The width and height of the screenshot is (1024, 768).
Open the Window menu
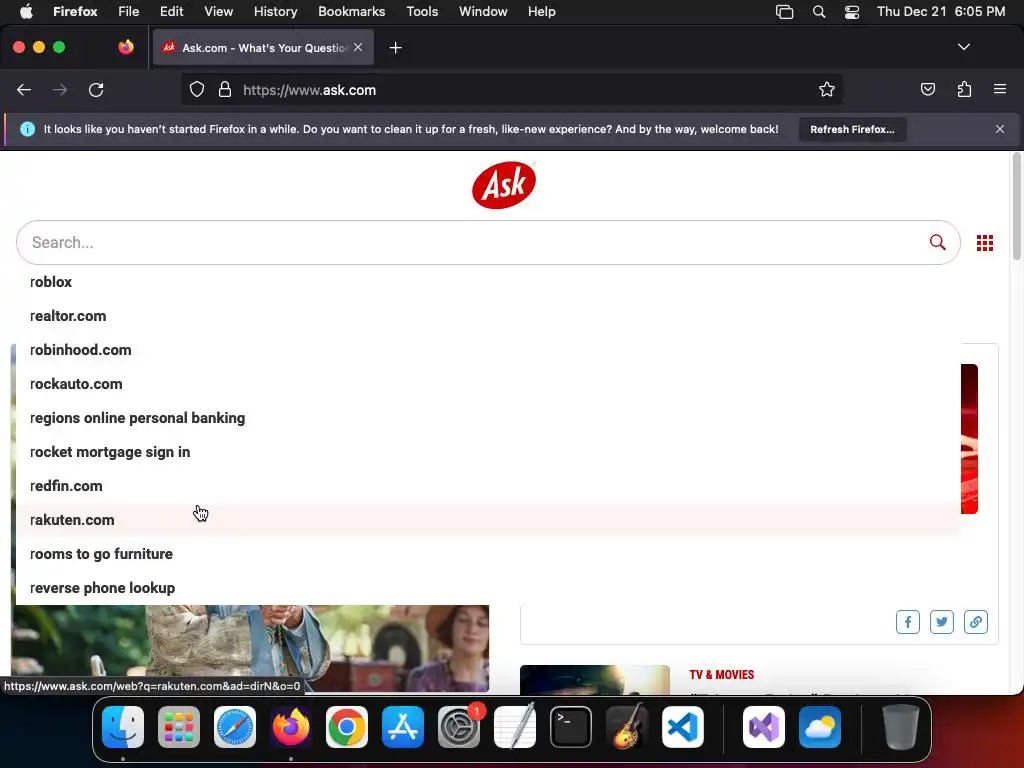pyautogui.click(x=483, y=12)
